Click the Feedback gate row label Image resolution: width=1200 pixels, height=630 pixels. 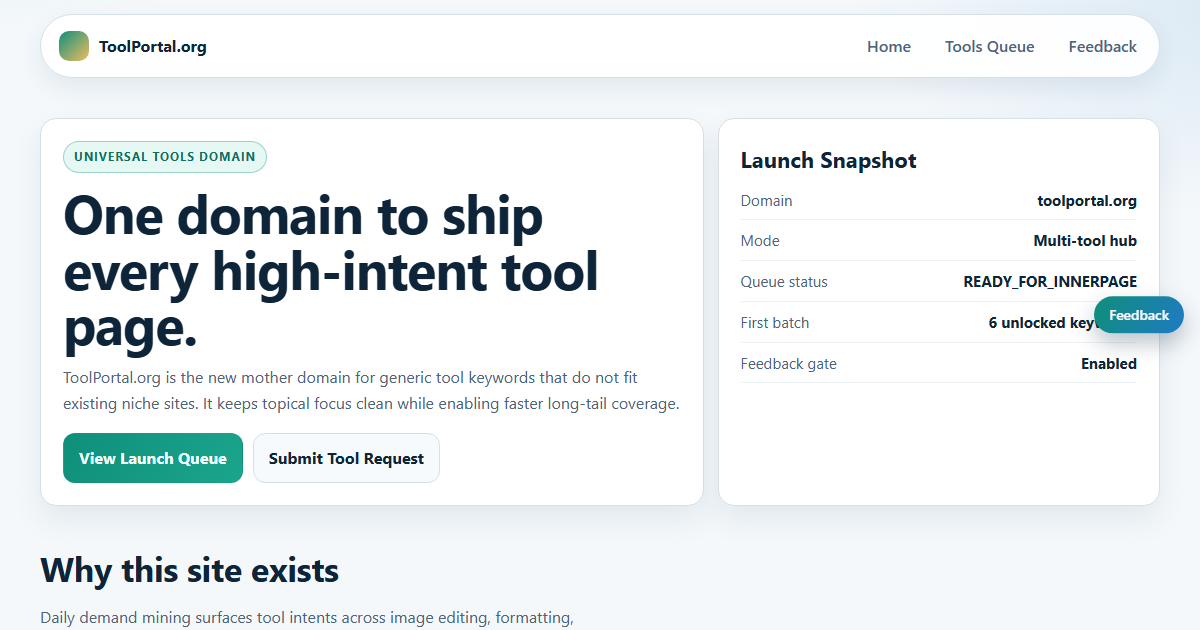click(x=789, y=364)
